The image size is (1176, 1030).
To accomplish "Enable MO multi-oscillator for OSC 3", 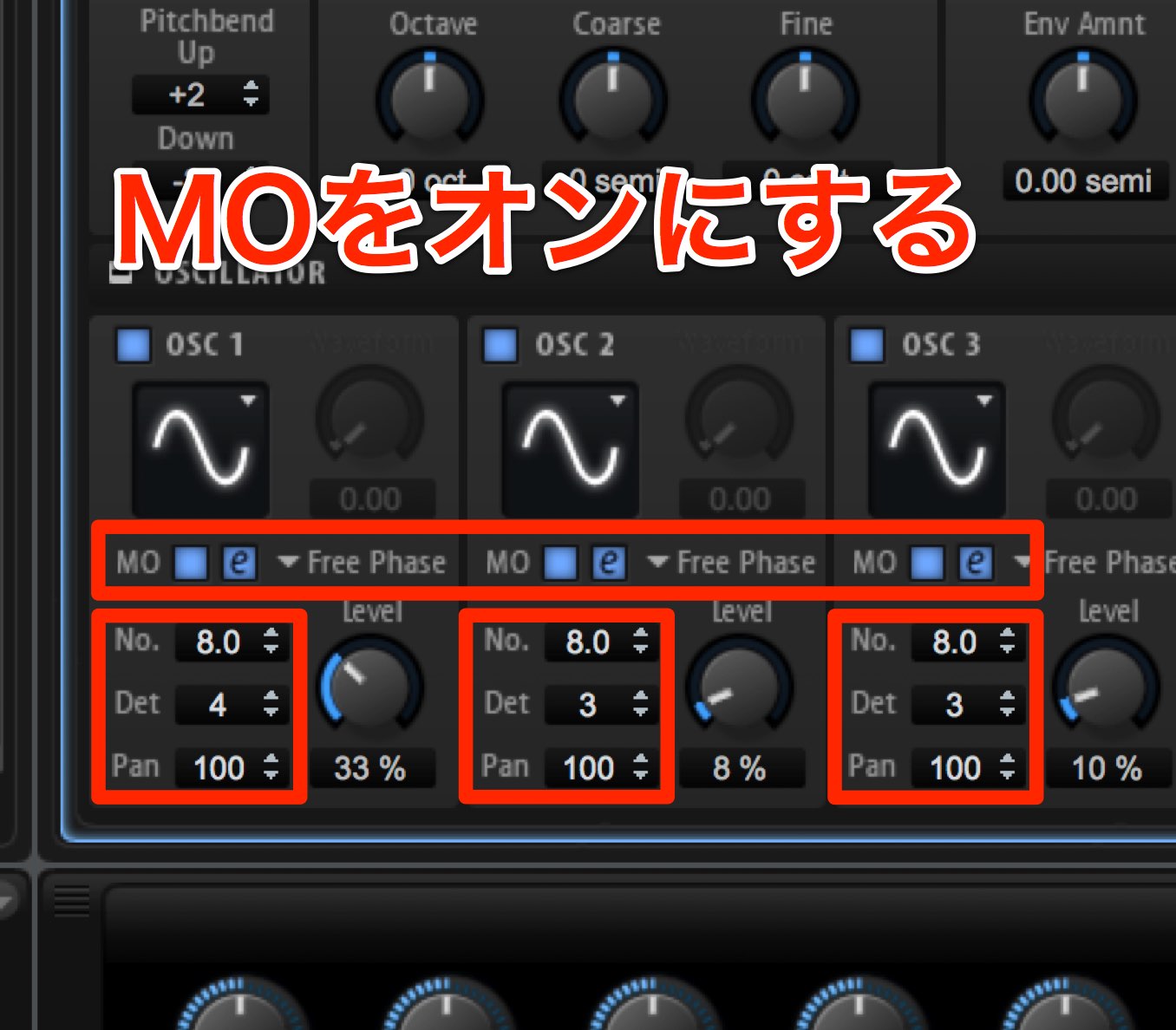I will [x=927, y=563].
